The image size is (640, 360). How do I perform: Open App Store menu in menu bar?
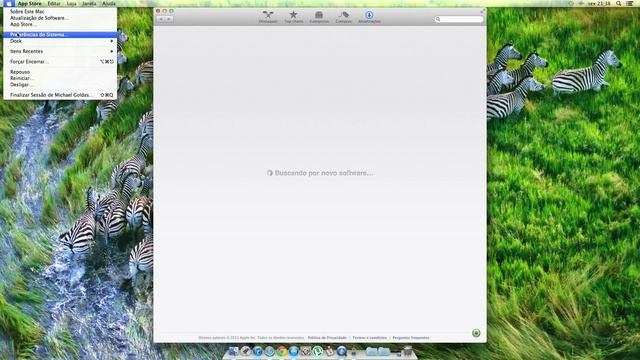point(29,3)
